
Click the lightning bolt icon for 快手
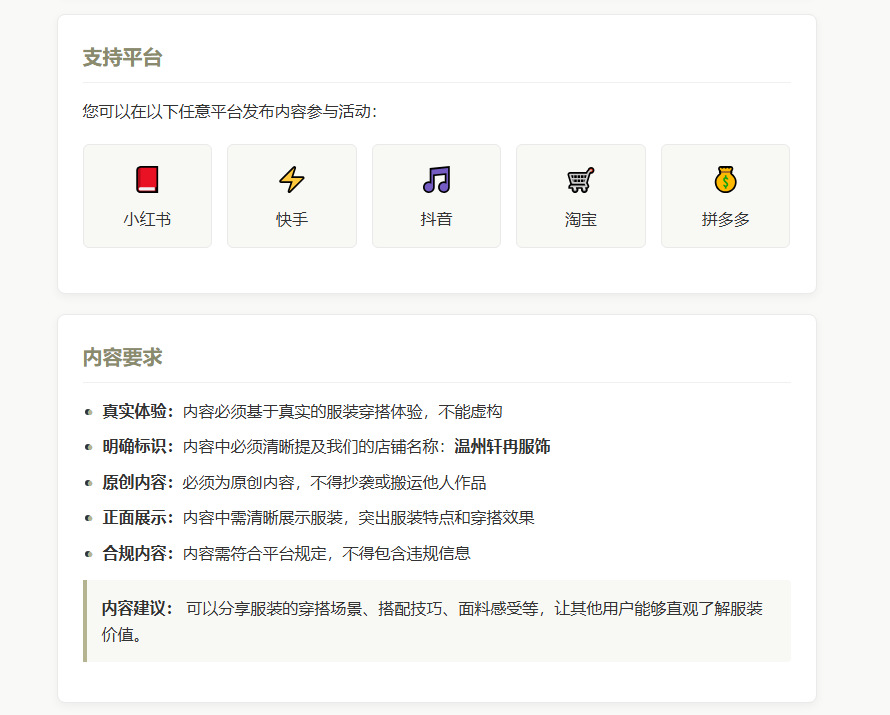point(292,179)
